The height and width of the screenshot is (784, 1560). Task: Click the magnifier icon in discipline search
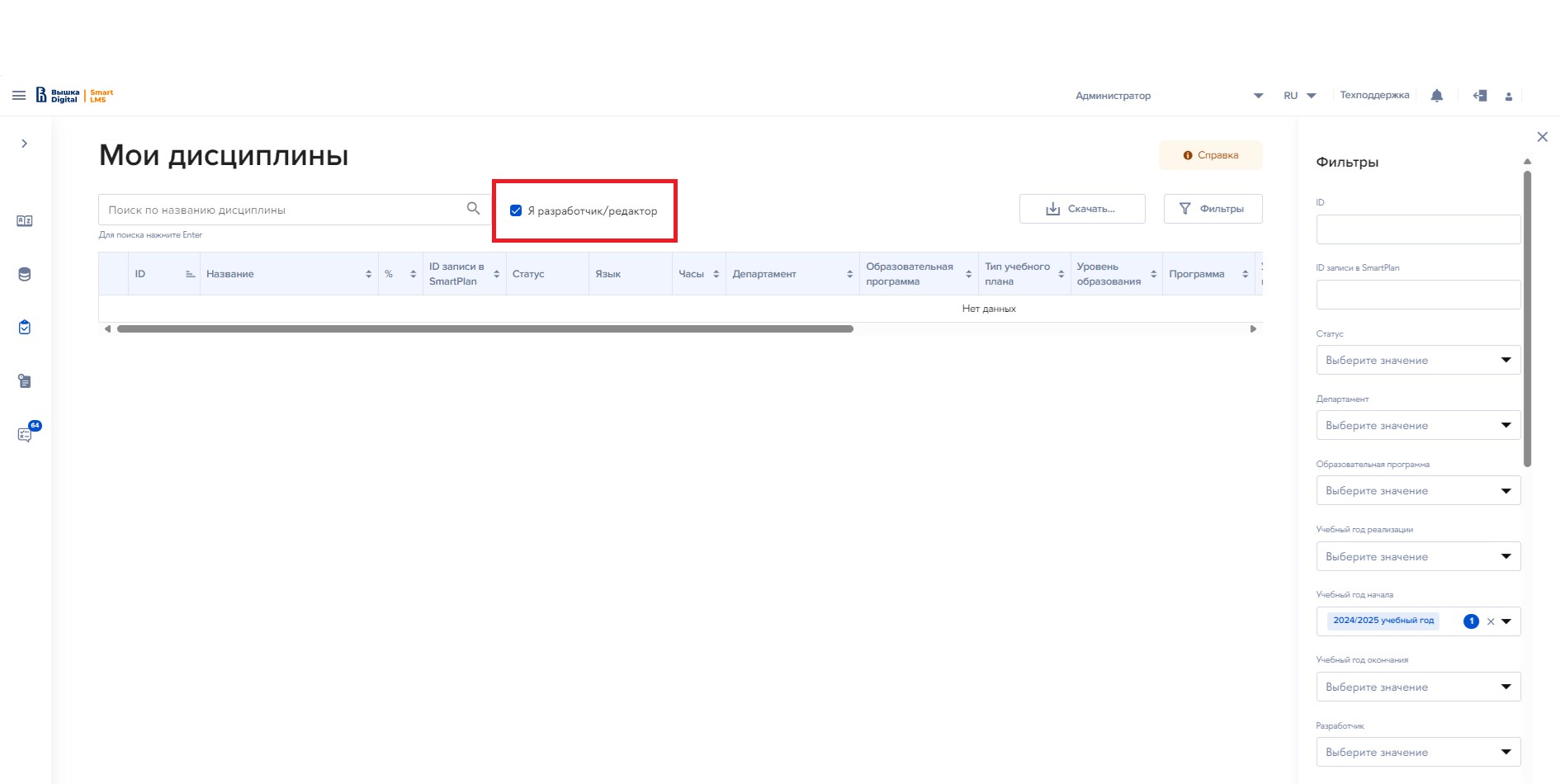[x=473, y=209]
